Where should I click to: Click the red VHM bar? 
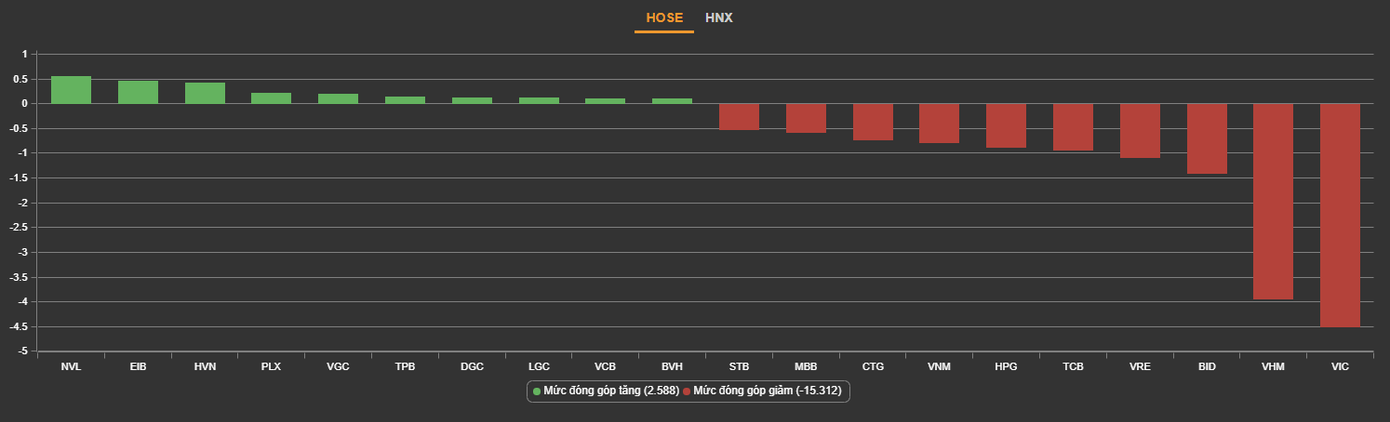(x=1273, y=201)
